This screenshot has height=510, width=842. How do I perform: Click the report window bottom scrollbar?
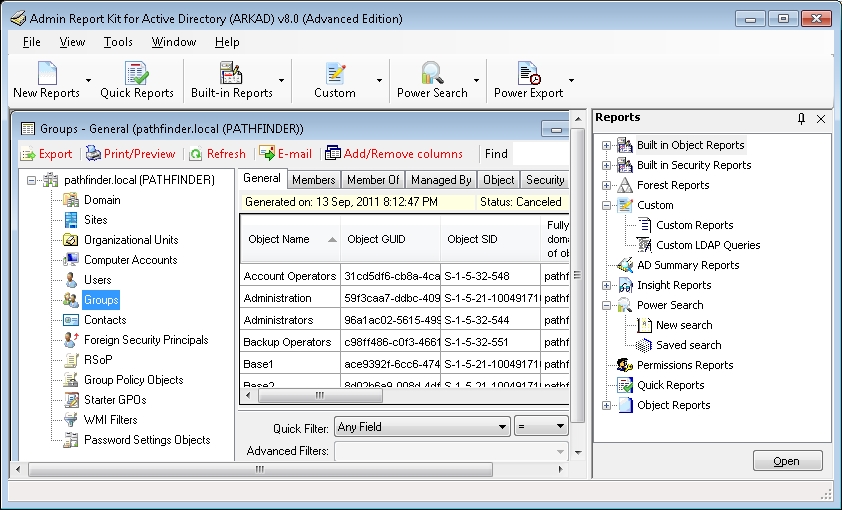(260, 470)
